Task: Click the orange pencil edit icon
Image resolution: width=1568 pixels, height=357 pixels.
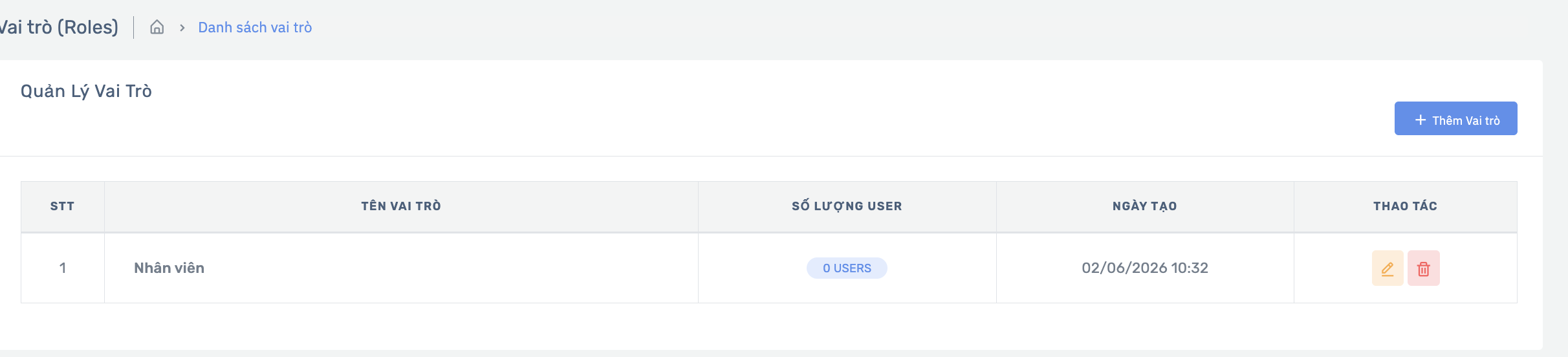Action: (1388, 268)
